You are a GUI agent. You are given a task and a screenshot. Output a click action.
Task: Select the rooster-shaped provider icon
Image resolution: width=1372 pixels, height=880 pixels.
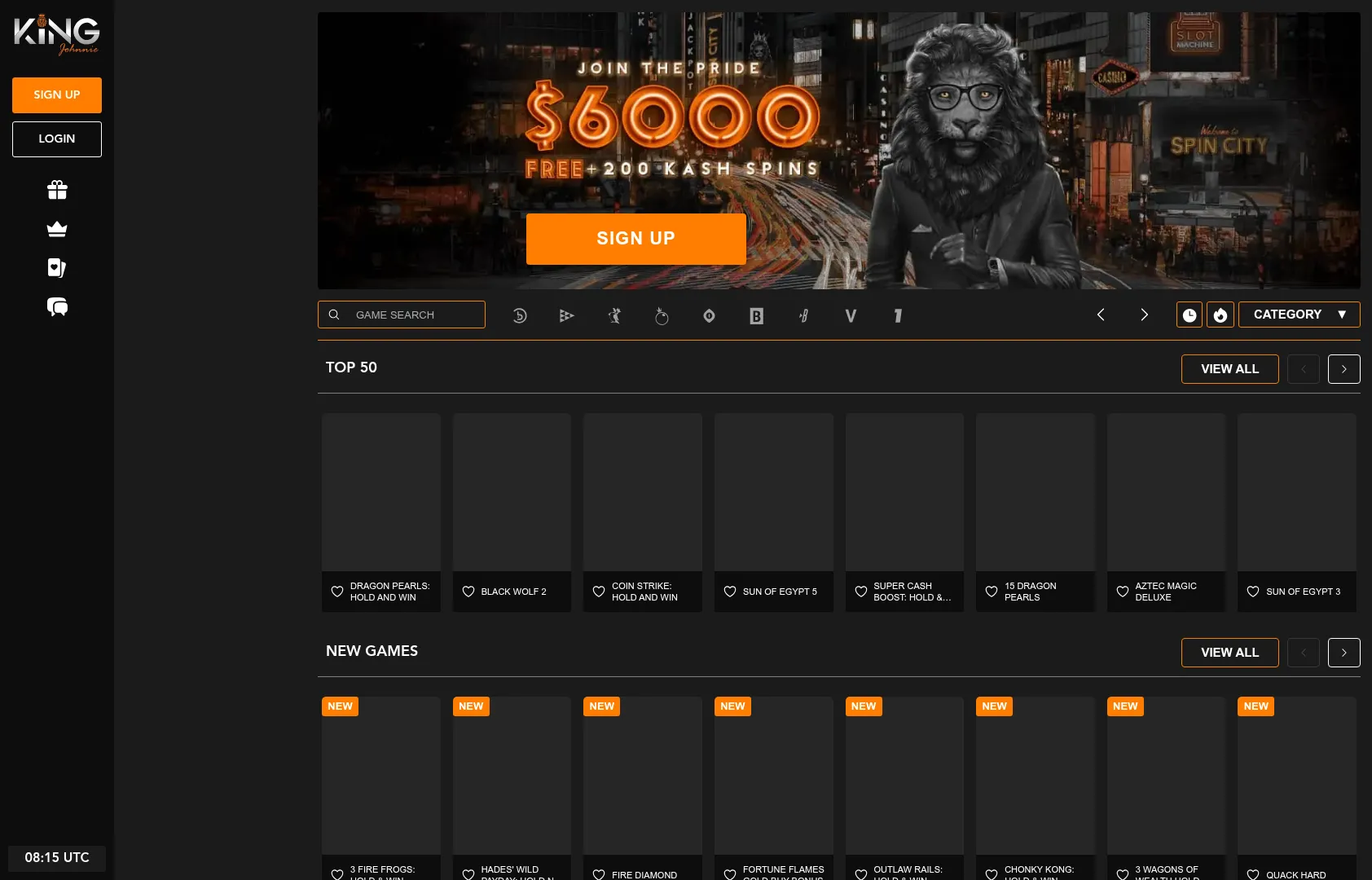point(614,315)
